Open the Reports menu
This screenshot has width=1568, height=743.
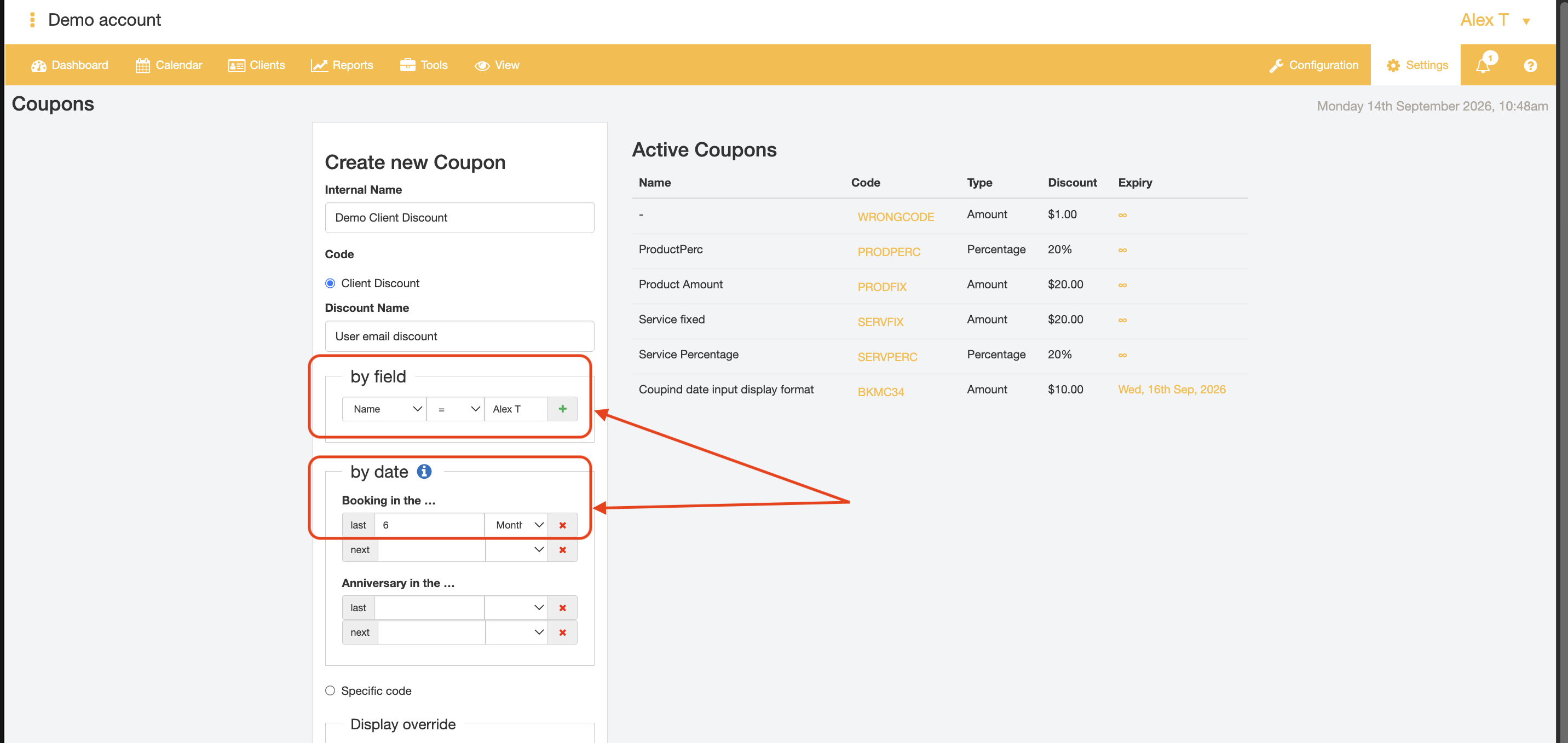click(342, 65)
